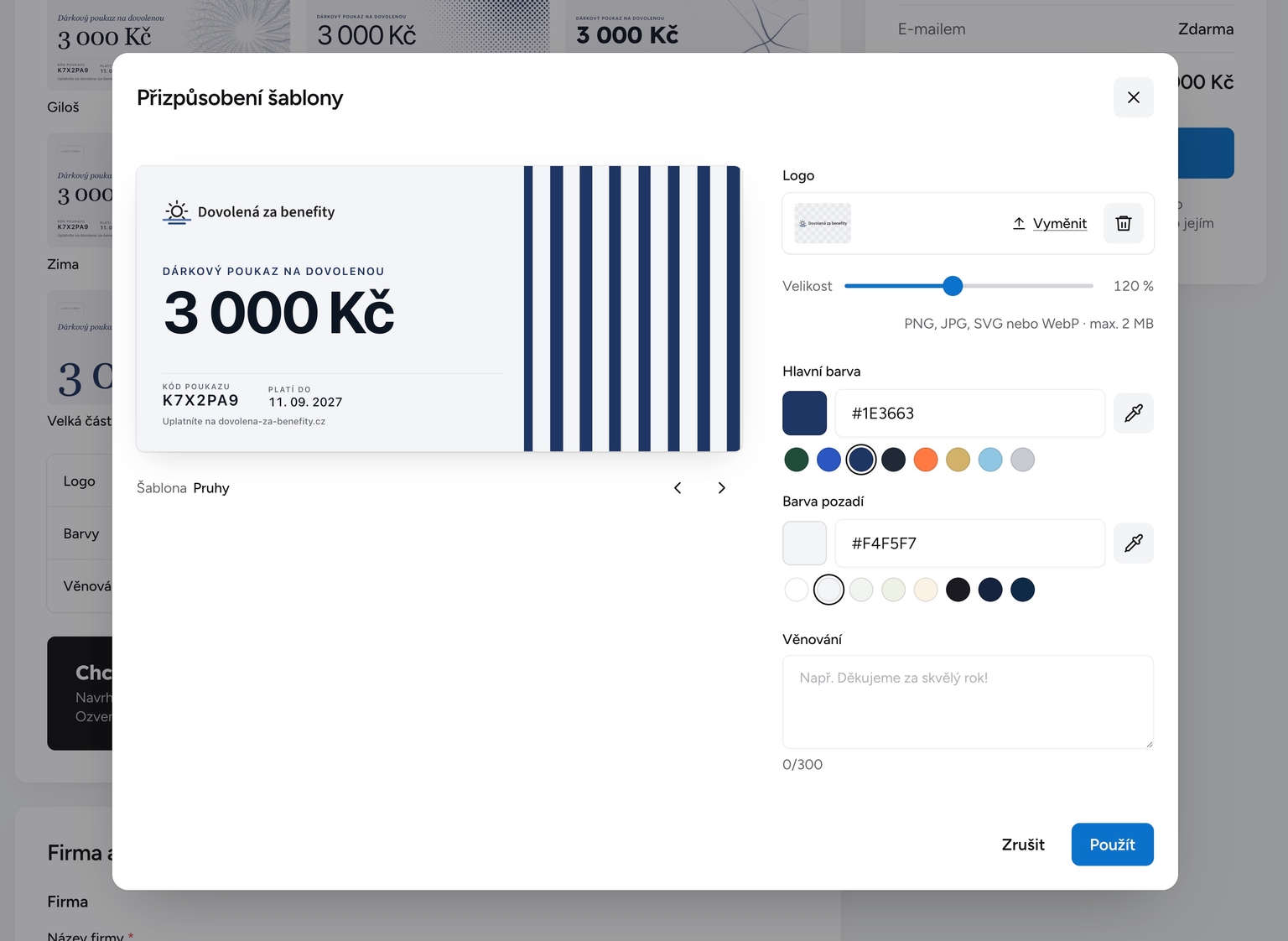This screenshot has height=941, width=1288.
Task: Click the voucher code K7X2PA9
Action: point(200,400)
